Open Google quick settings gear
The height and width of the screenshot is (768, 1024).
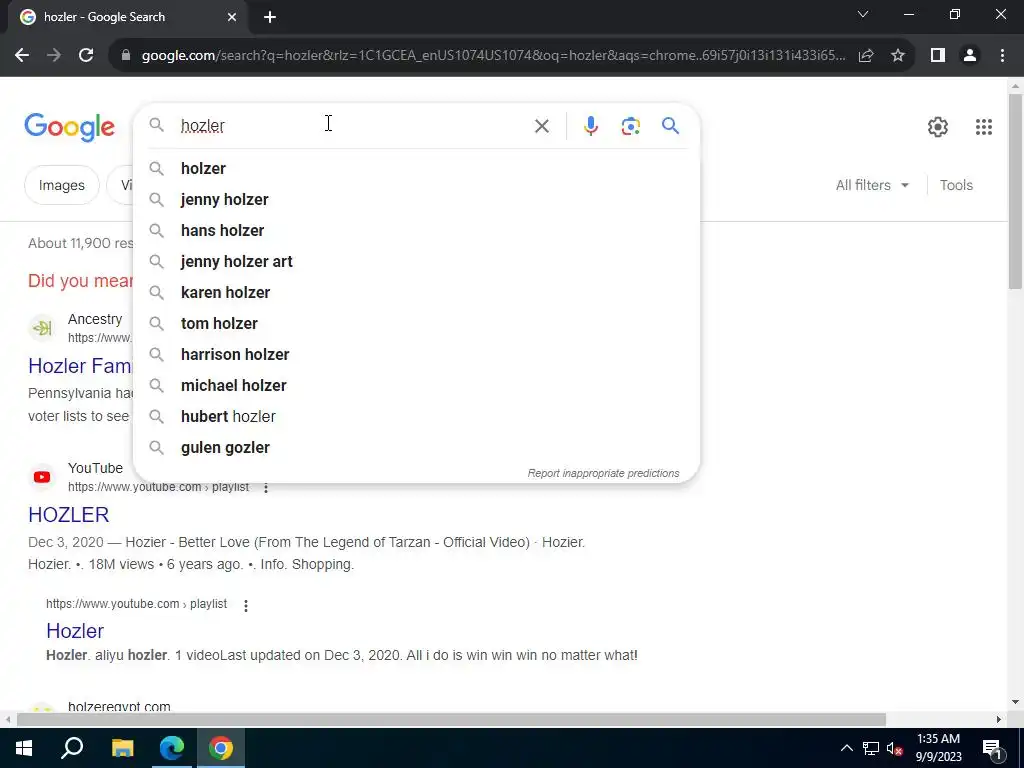click(x=938, y=127)
